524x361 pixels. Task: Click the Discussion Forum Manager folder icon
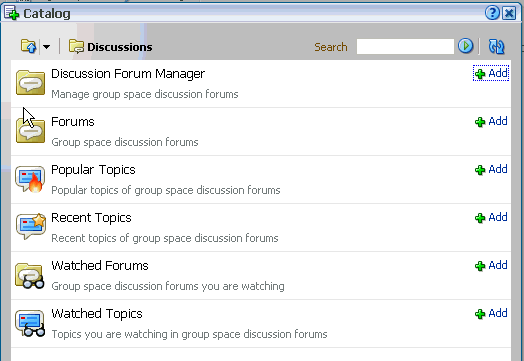coord(30,82)
